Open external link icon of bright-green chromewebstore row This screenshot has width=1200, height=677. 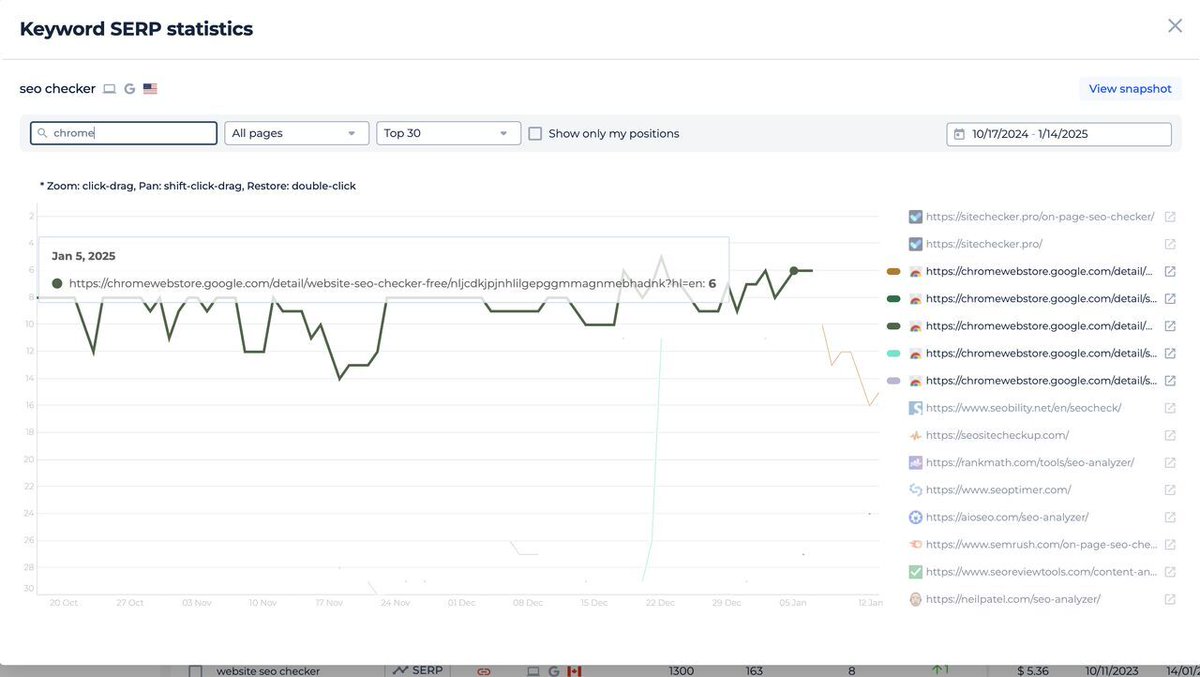pos(1170,298)
